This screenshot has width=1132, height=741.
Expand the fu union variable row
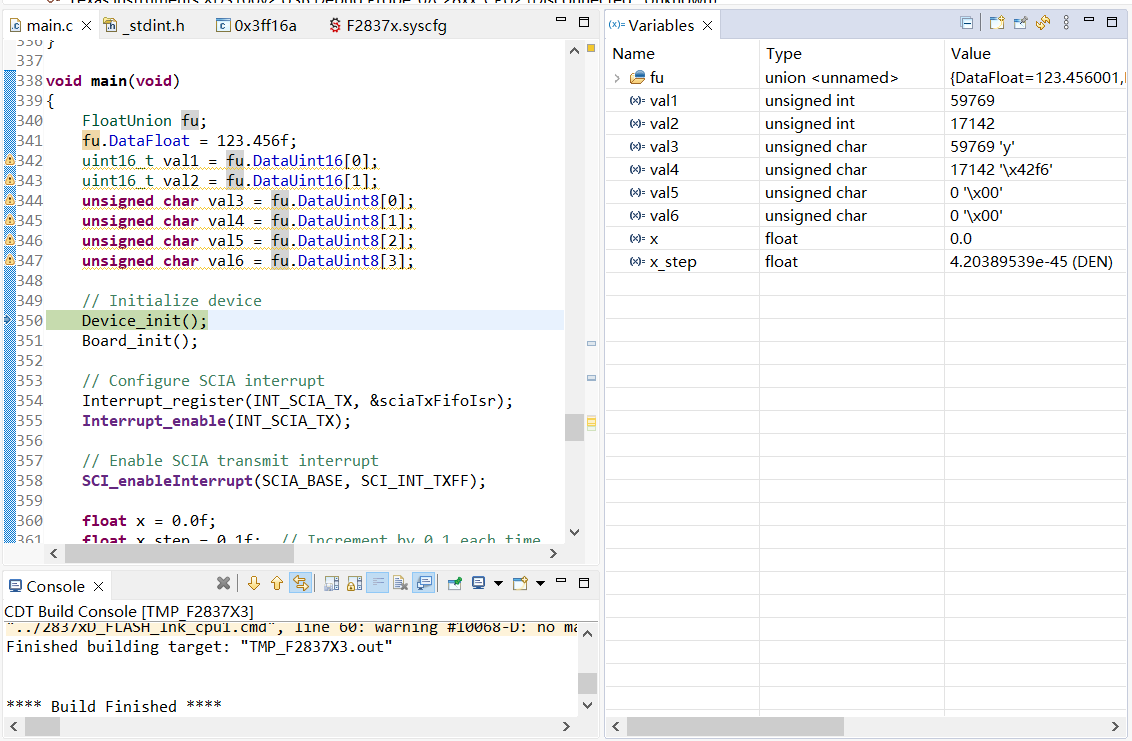pos(617,78)
